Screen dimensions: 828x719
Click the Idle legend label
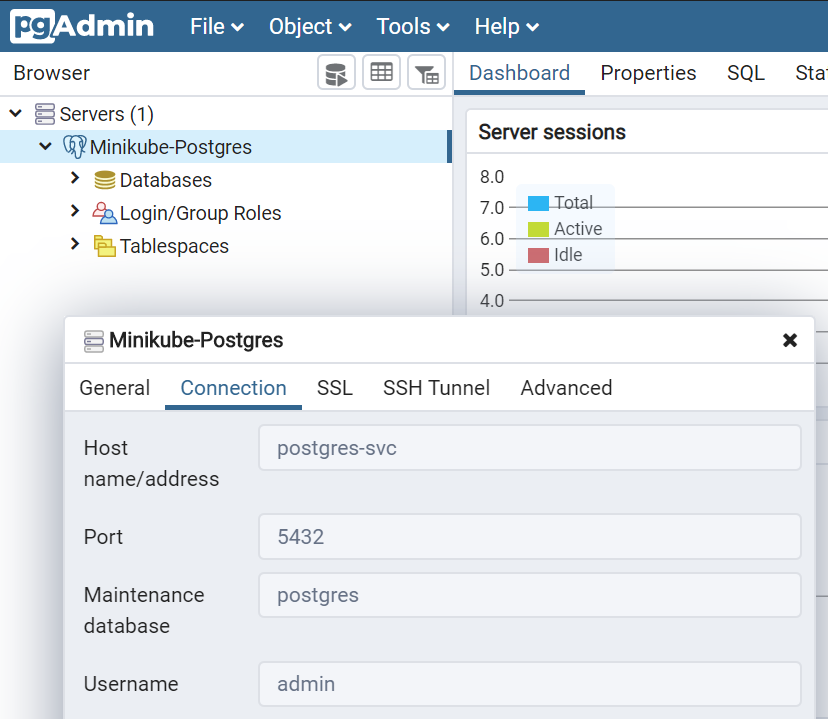(x=568, y=255)
